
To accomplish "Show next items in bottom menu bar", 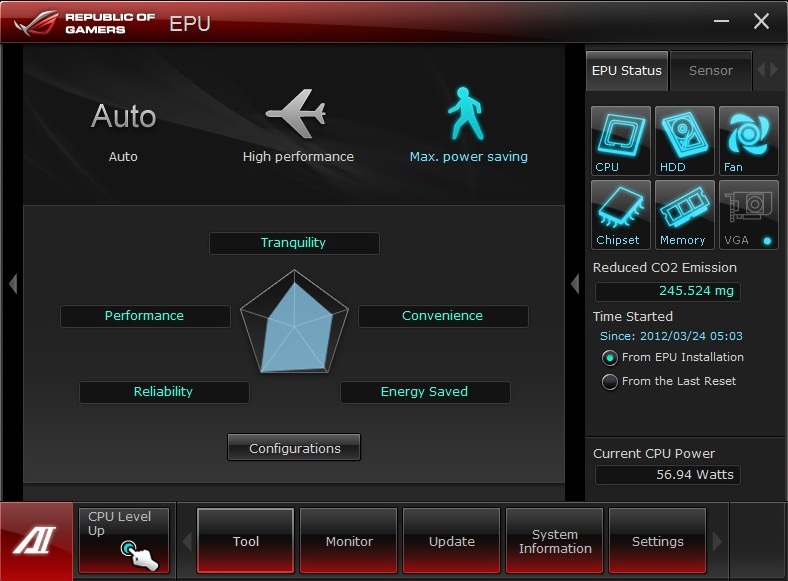I will (x=717, y=542).
